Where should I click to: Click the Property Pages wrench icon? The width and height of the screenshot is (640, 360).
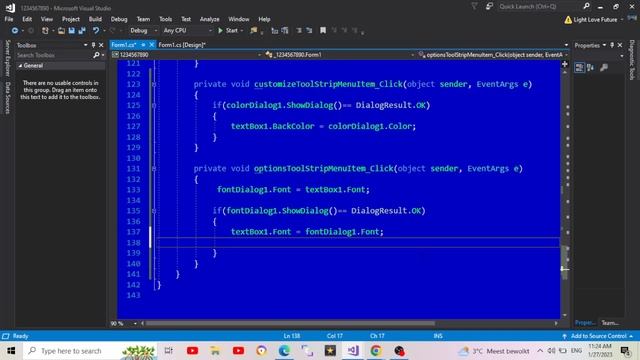(x=604, y=68)
